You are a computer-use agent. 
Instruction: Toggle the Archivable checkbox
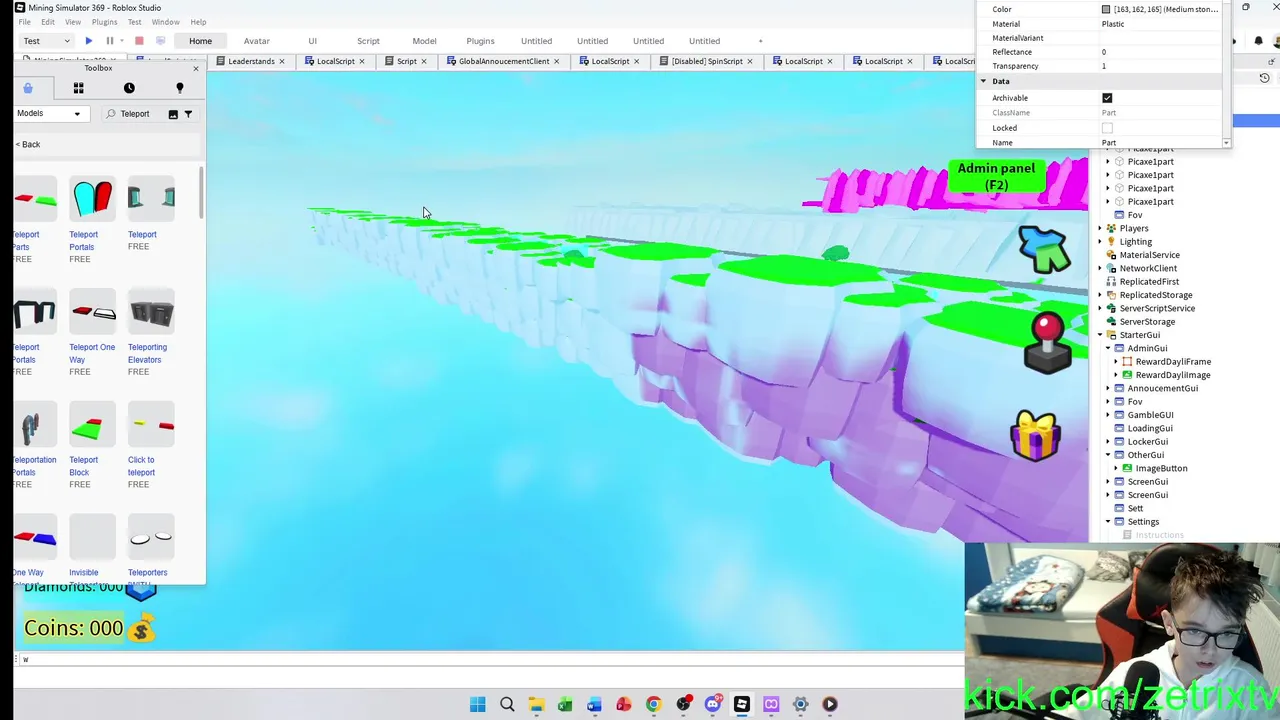click(x=1107, y=98)
